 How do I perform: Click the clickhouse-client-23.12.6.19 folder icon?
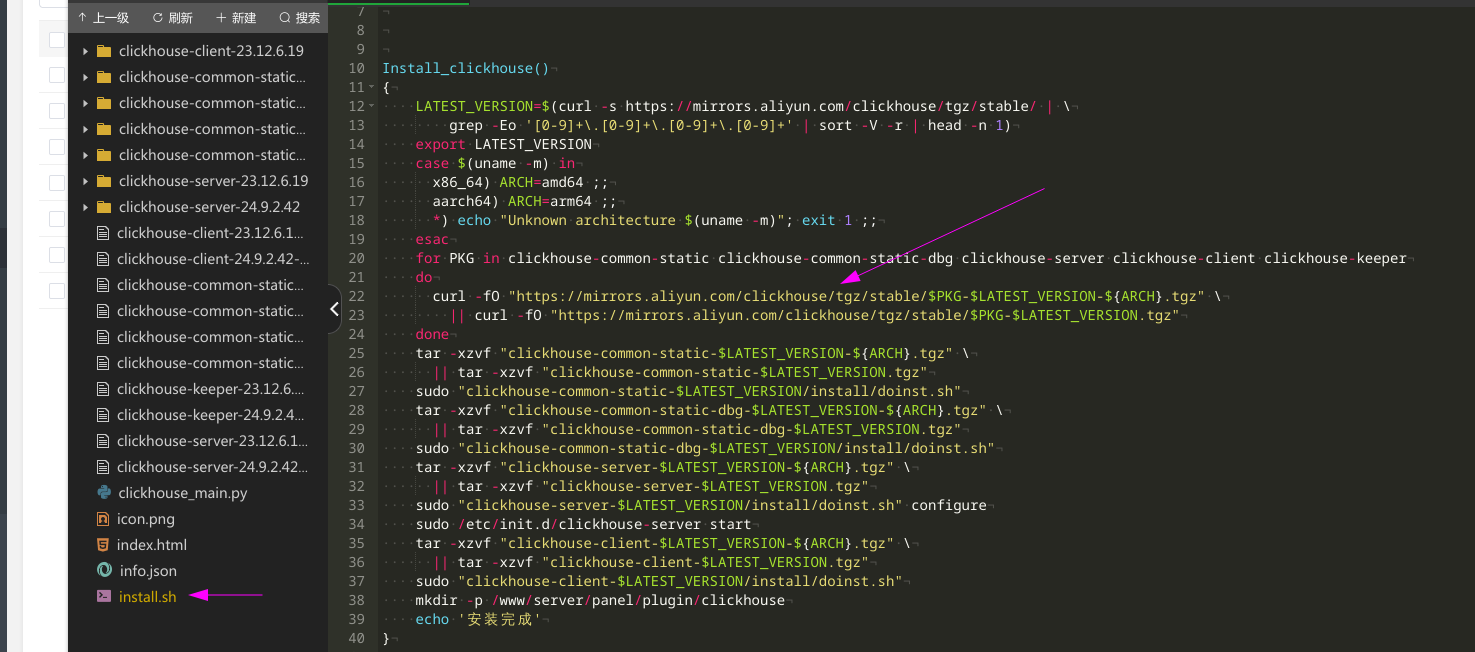[104, 51]
